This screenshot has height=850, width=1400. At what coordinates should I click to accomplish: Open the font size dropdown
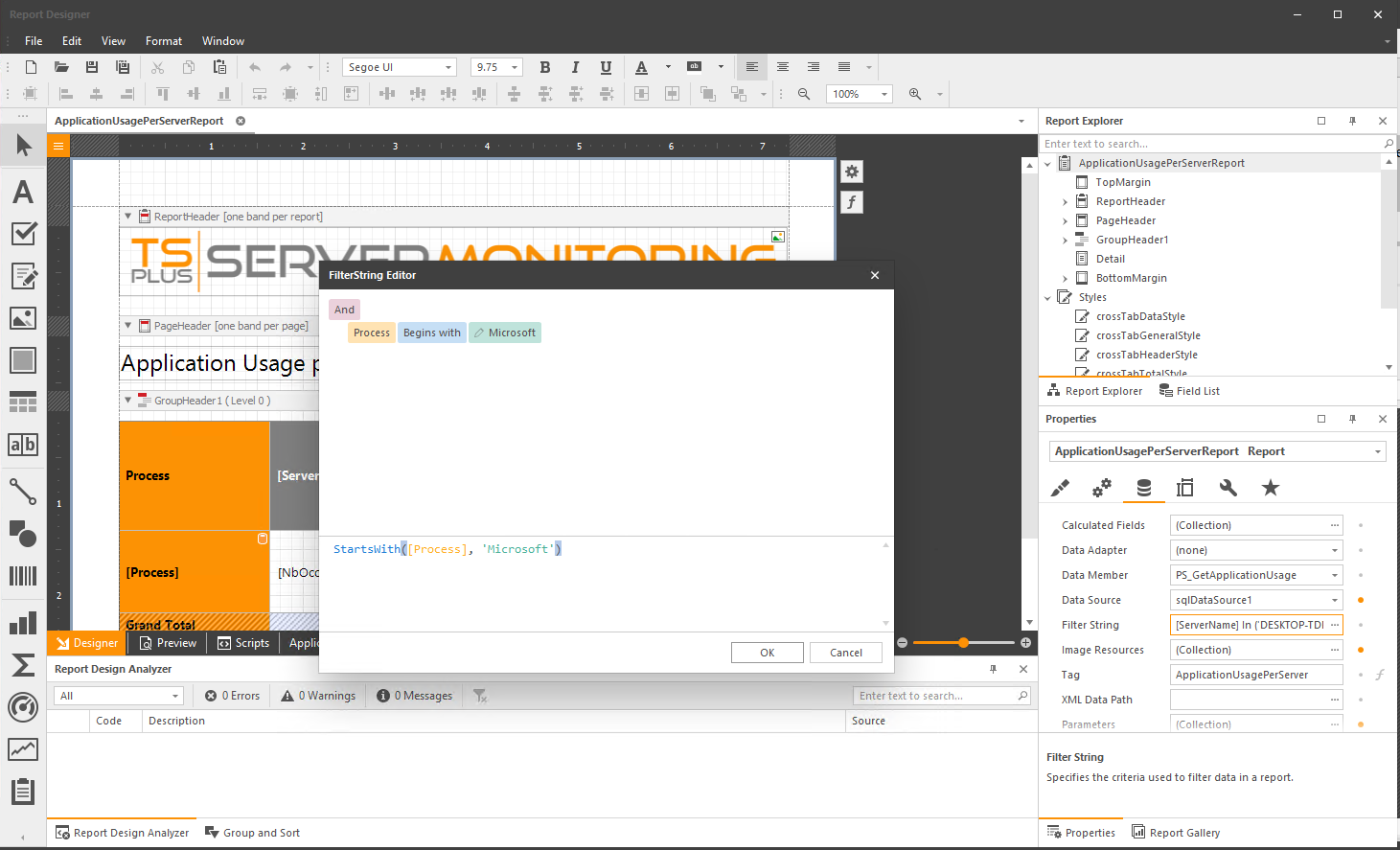(x=516, y=67)
